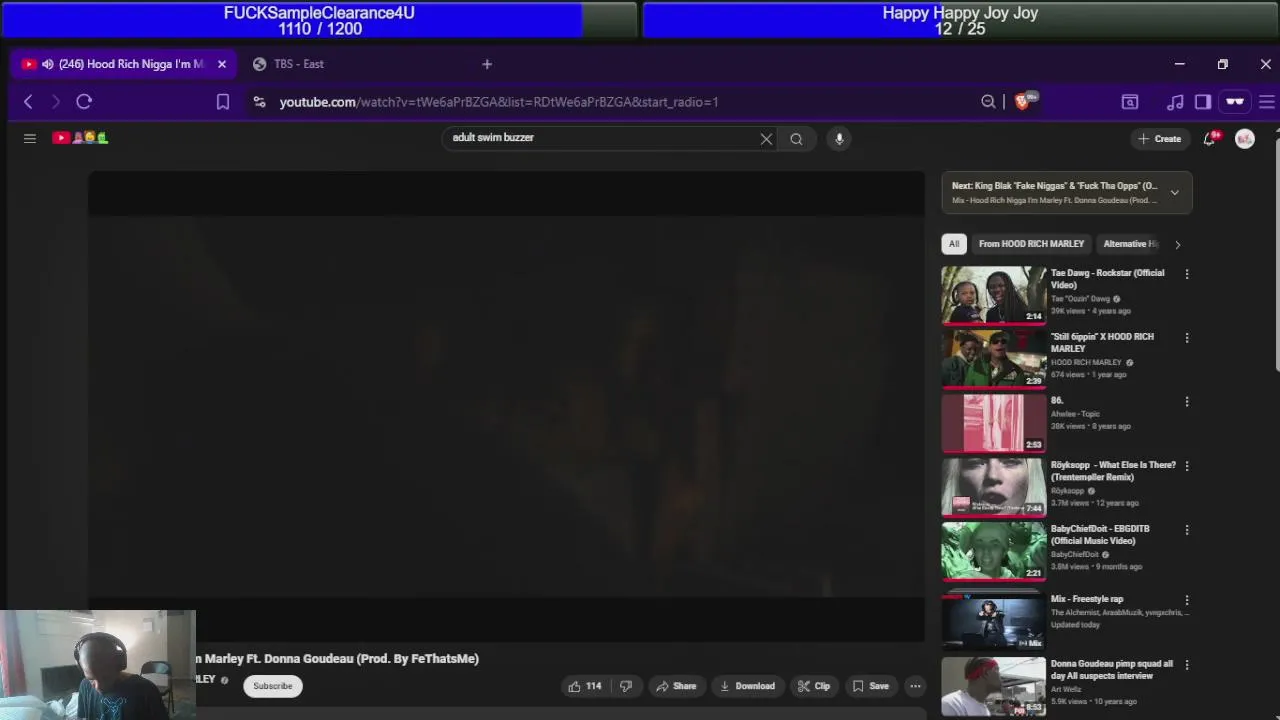Select the 'All' filter chip

pos(954,244)
